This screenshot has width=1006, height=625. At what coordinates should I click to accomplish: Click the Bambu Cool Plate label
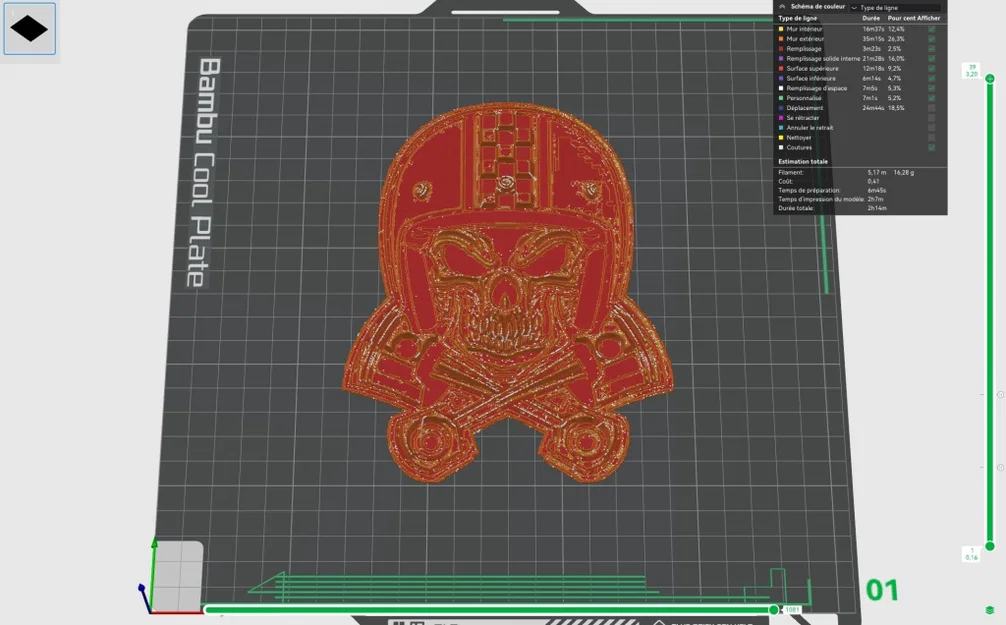pos(205,173)
